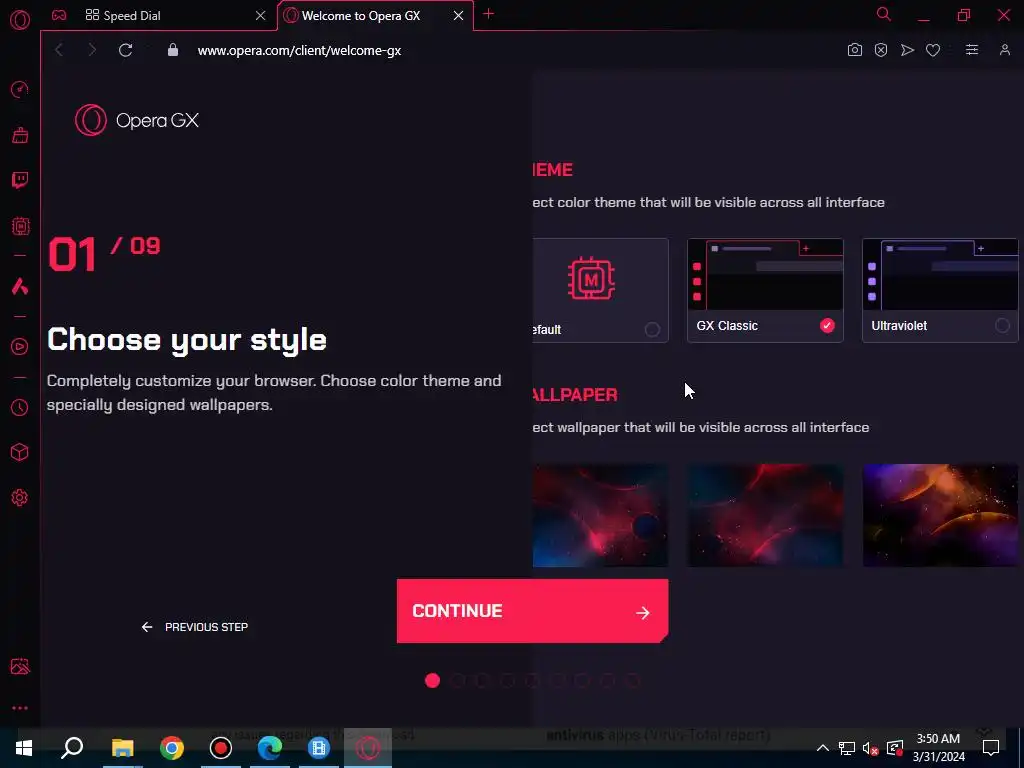Open GX Corner gamepad icon
Viewport: 1024px width, 768px height.
click(59, 15)
